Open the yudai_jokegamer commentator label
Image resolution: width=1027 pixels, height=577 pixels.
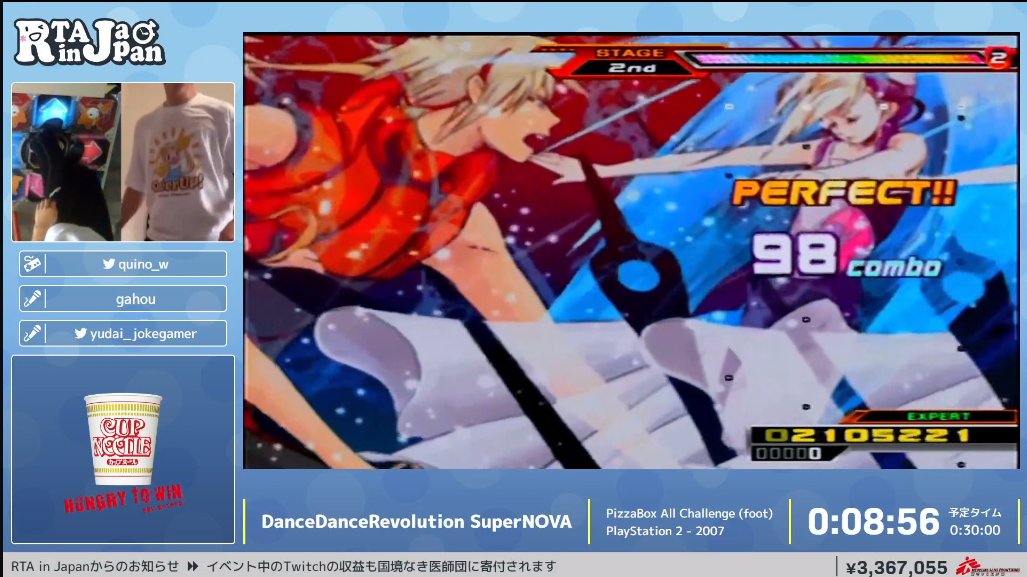click(x=123, y=333)
